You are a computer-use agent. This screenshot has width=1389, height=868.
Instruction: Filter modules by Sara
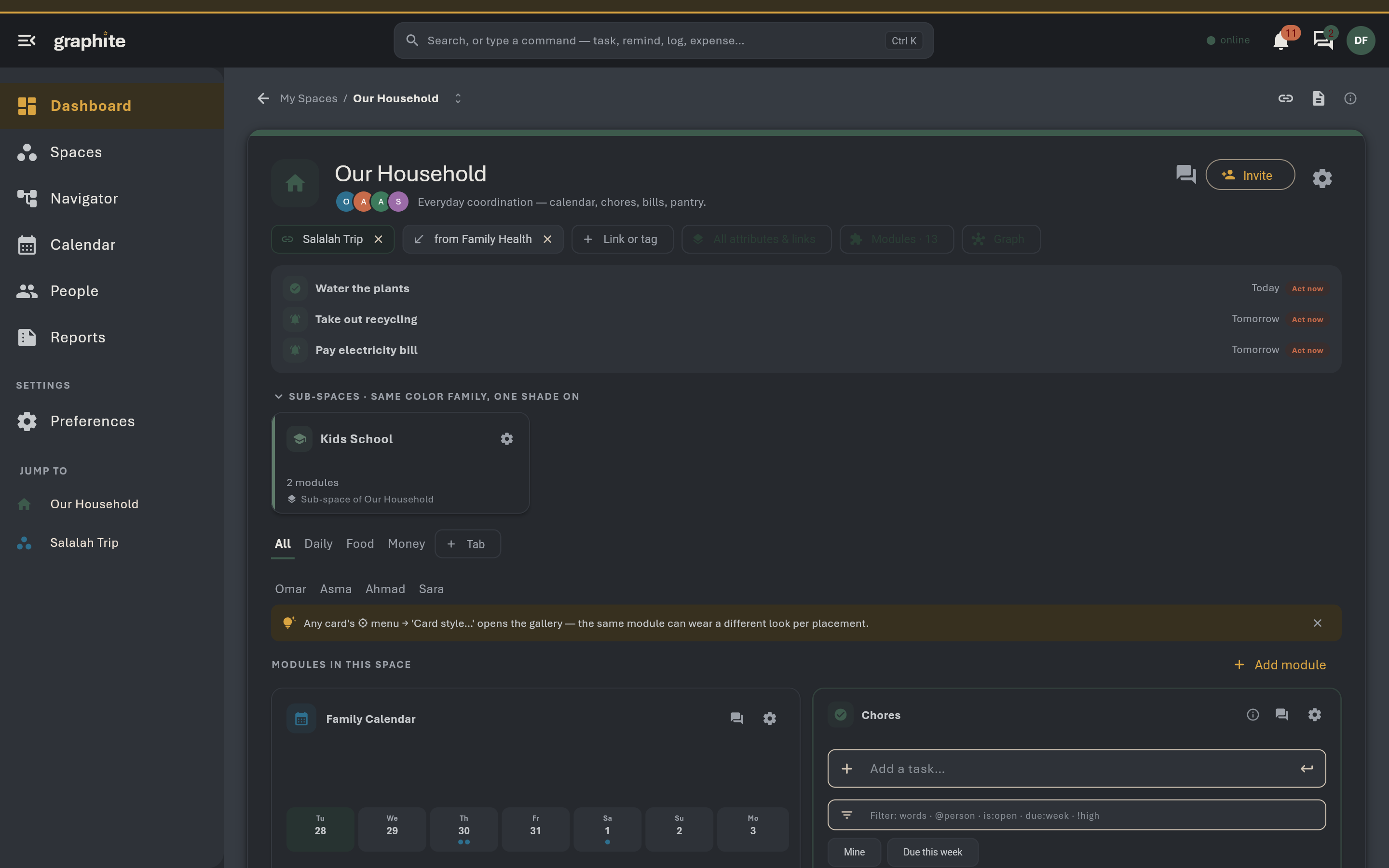click(431, 589)
